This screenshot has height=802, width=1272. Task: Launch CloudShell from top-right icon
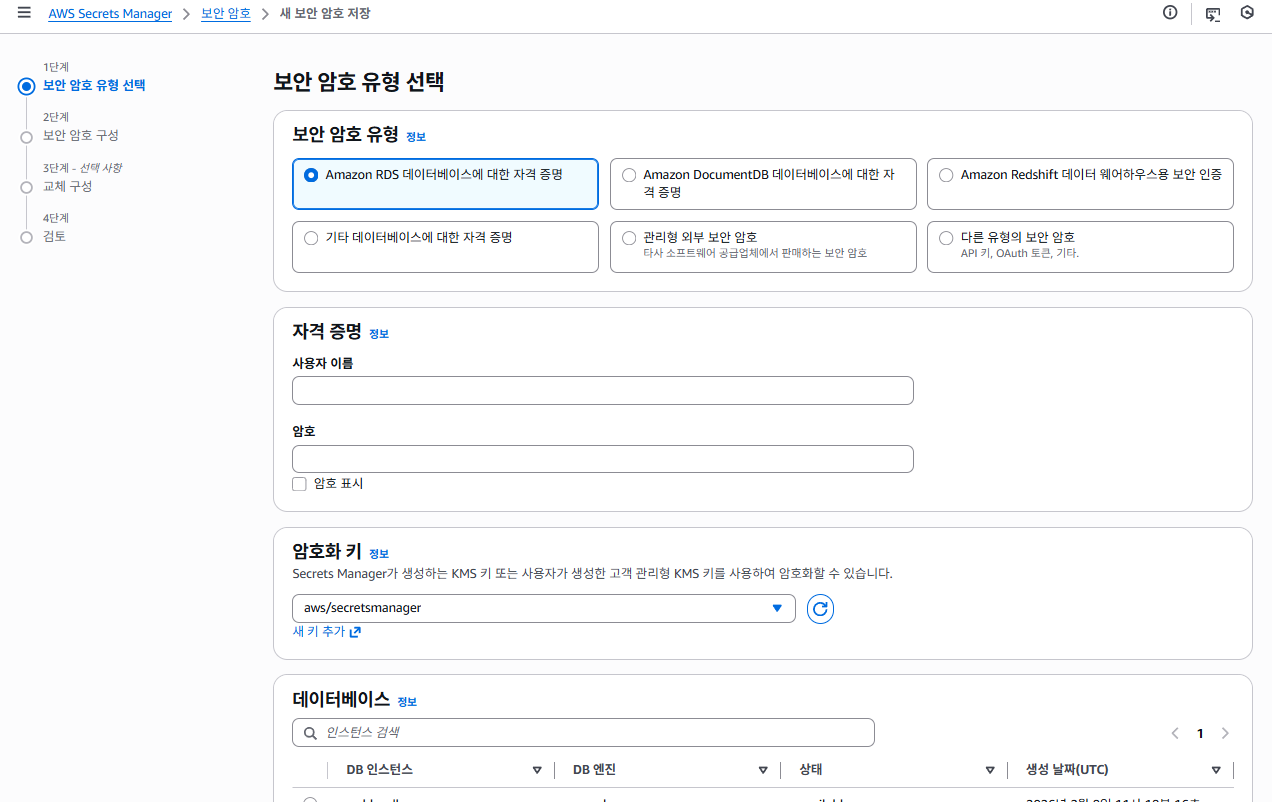1213,14
